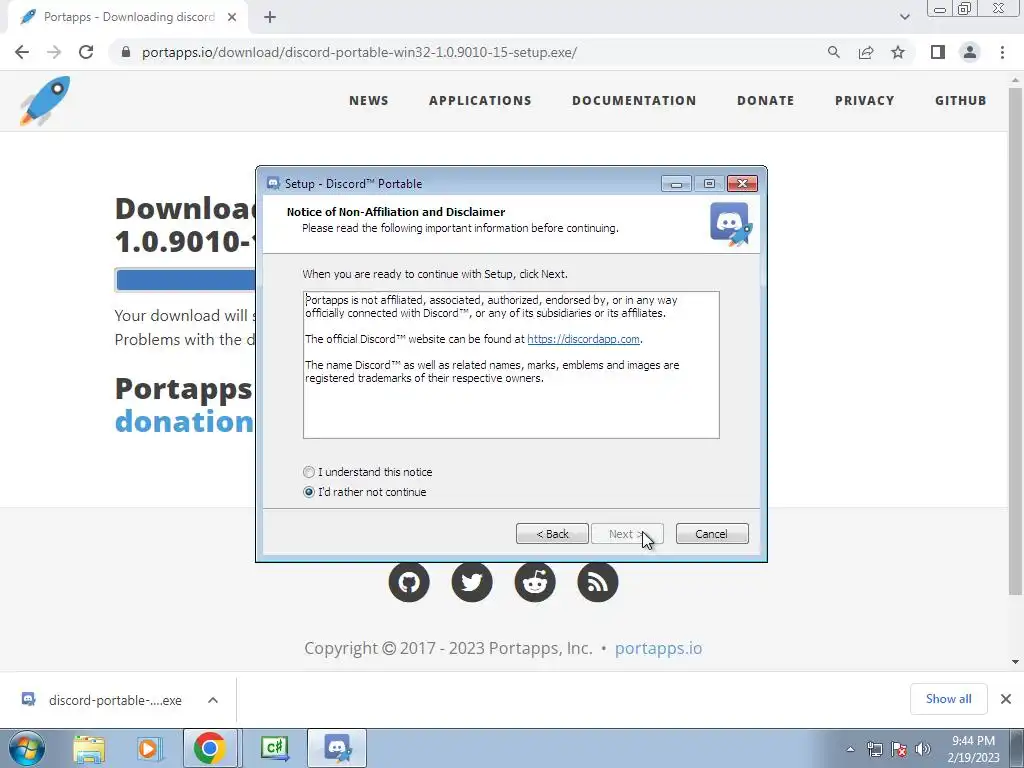
Task: Open the discordapp.com link
Action: (x=583, y=339)
